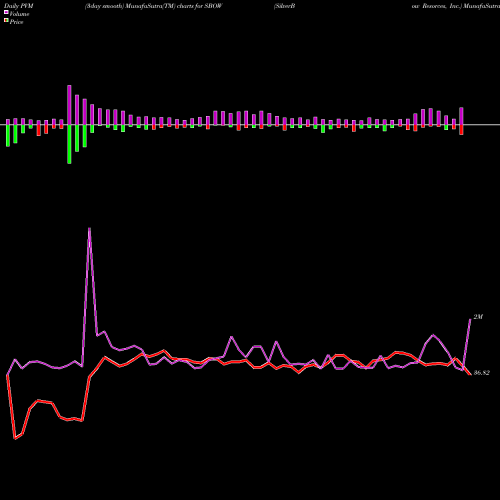Viewport: 500px width, 500px height.
Task: Click the '2M' volume end label
Action: point(478,317)
